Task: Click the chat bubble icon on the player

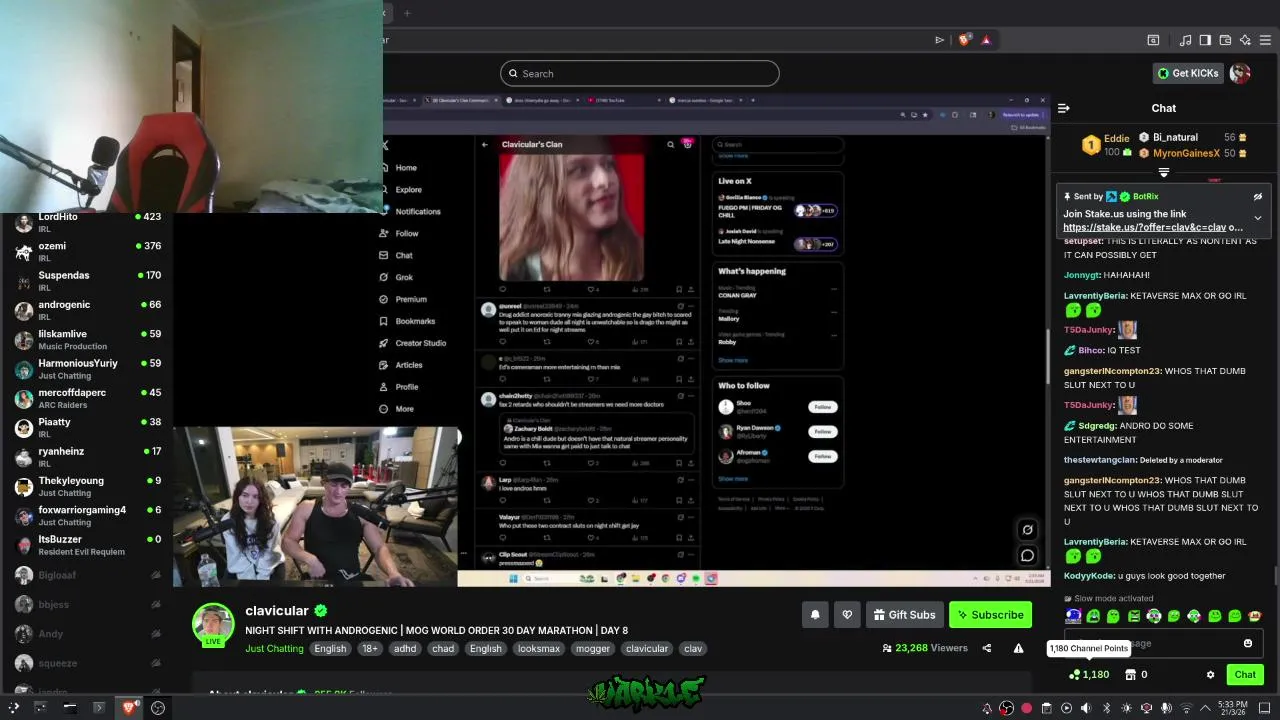Action: 1027,556
